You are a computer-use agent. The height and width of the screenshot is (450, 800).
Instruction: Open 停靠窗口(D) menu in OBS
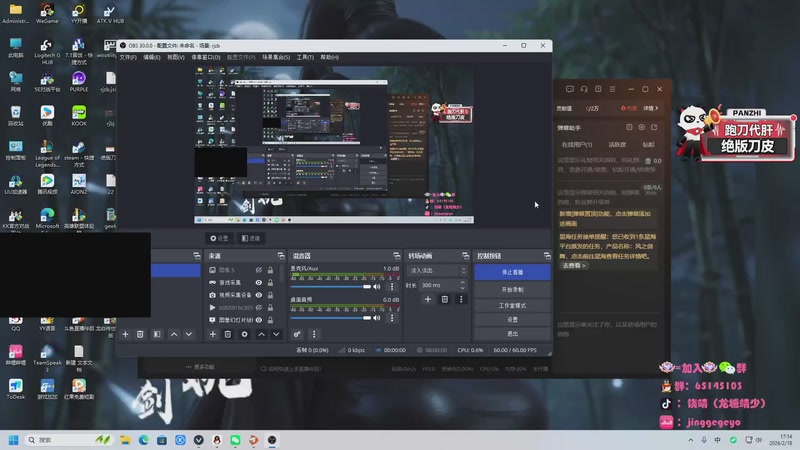click(206, 57)
